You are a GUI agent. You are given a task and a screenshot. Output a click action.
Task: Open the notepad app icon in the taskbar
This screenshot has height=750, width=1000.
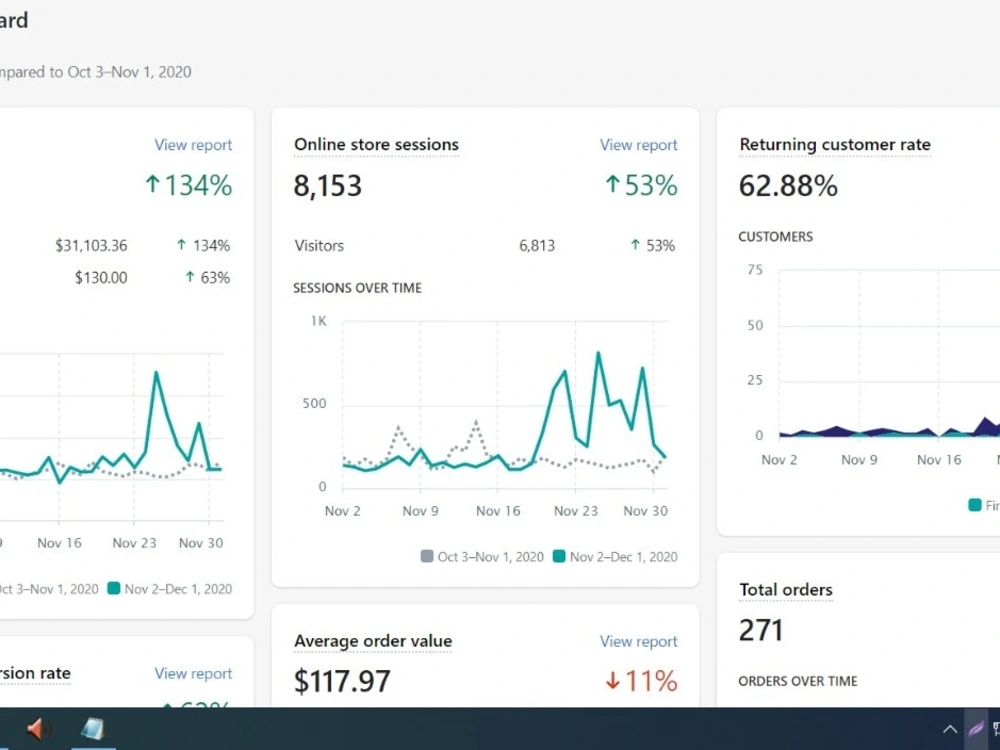click(x=93, y=728)
